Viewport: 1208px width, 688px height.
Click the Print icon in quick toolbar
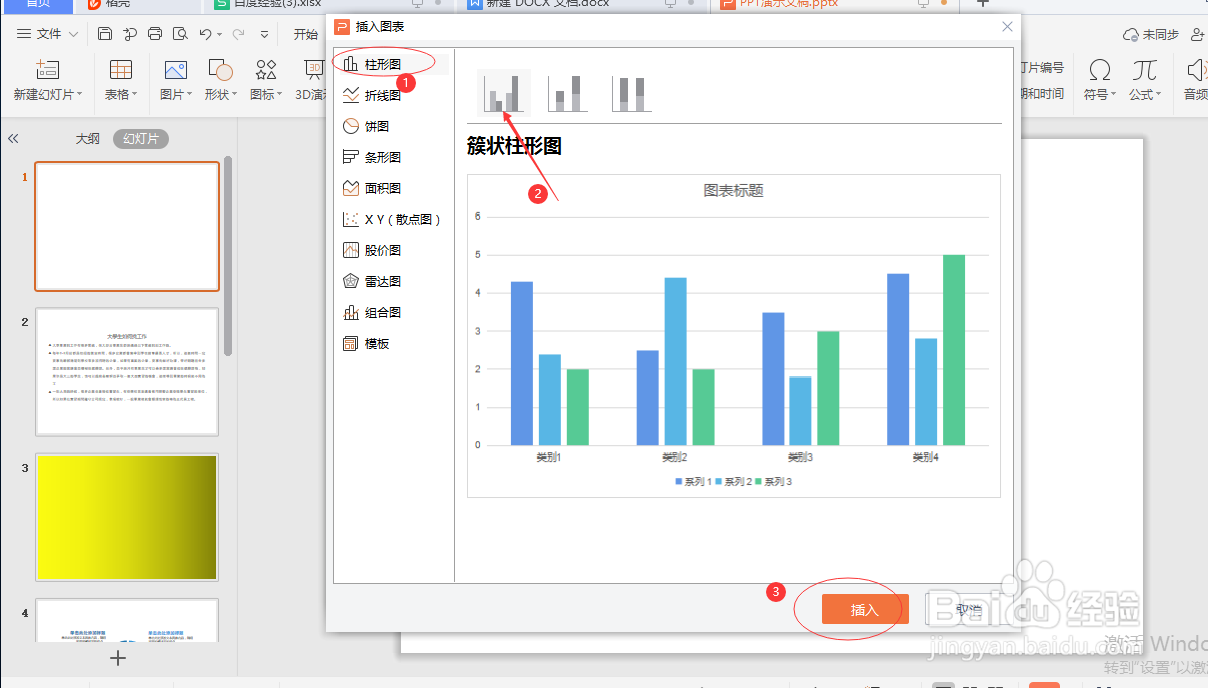click(155, 34)
